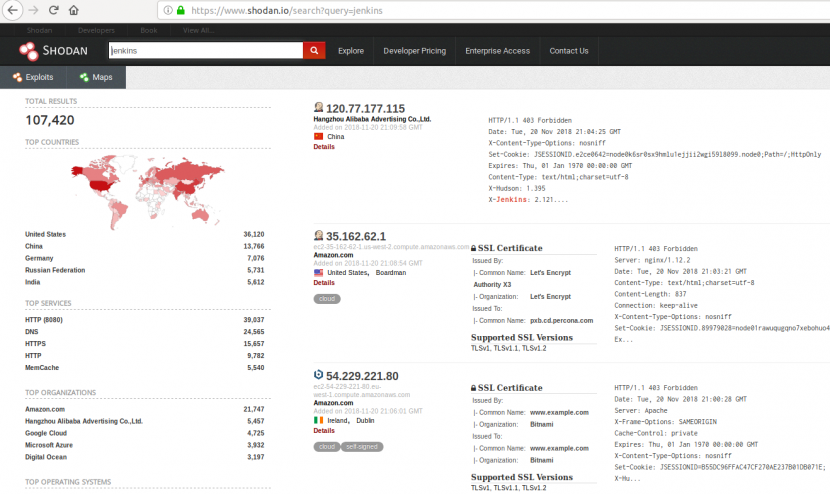Click the red search magnifier button
The width and height of the screenshot is (830, 494).
click(x=314, y=50)
